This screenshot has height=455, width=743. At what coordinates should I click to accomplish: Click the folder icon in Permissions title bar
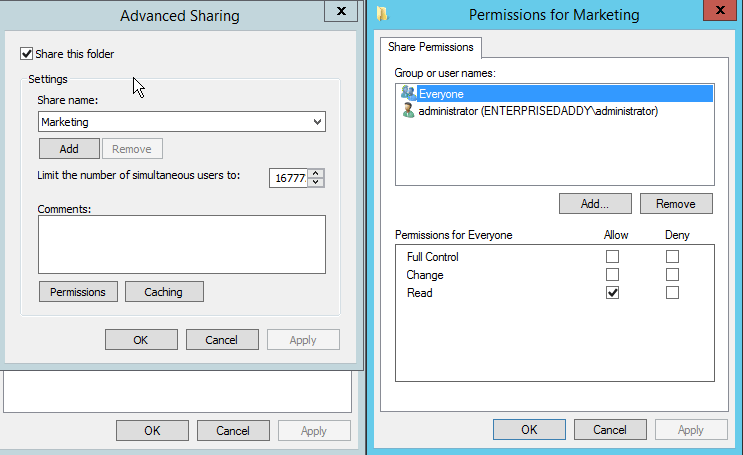tap(383, 14)
